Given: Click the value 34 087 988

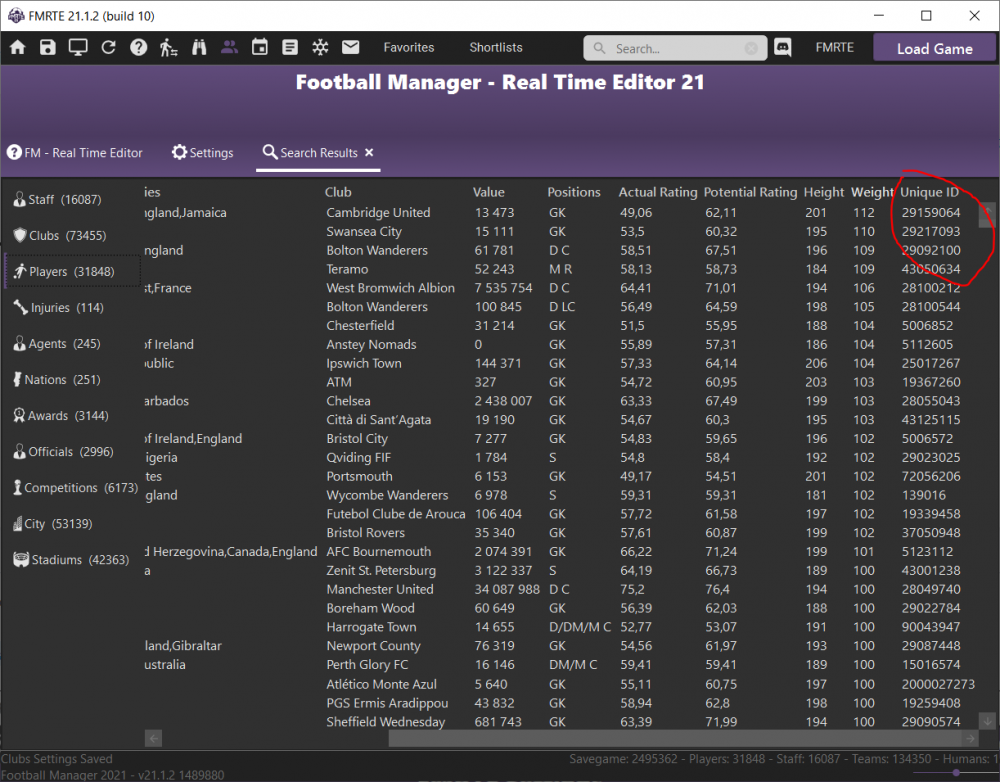Looking at the screenshot, I should click(x=507, y=589).
